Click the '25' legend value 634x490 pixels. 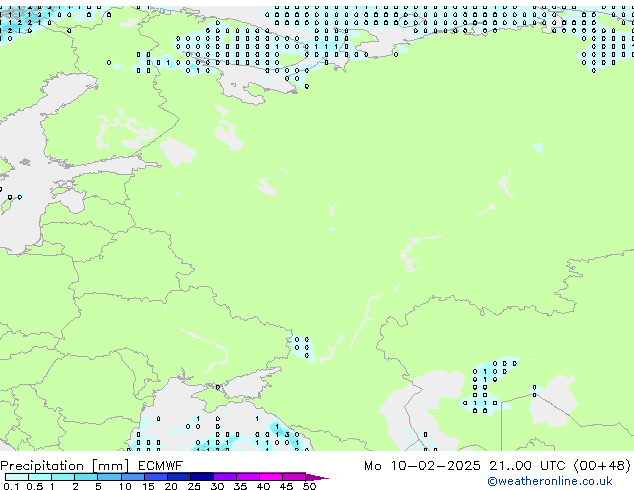(194, 486)
